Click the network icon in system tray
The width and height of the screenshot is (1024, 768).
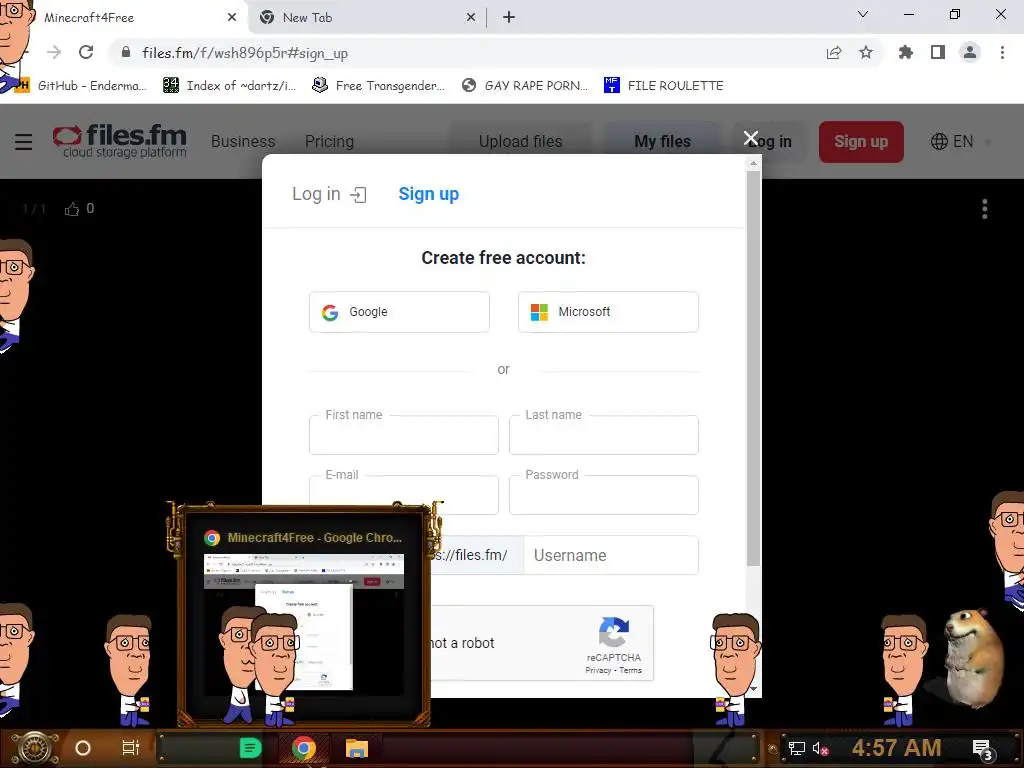tap(796, 748)
